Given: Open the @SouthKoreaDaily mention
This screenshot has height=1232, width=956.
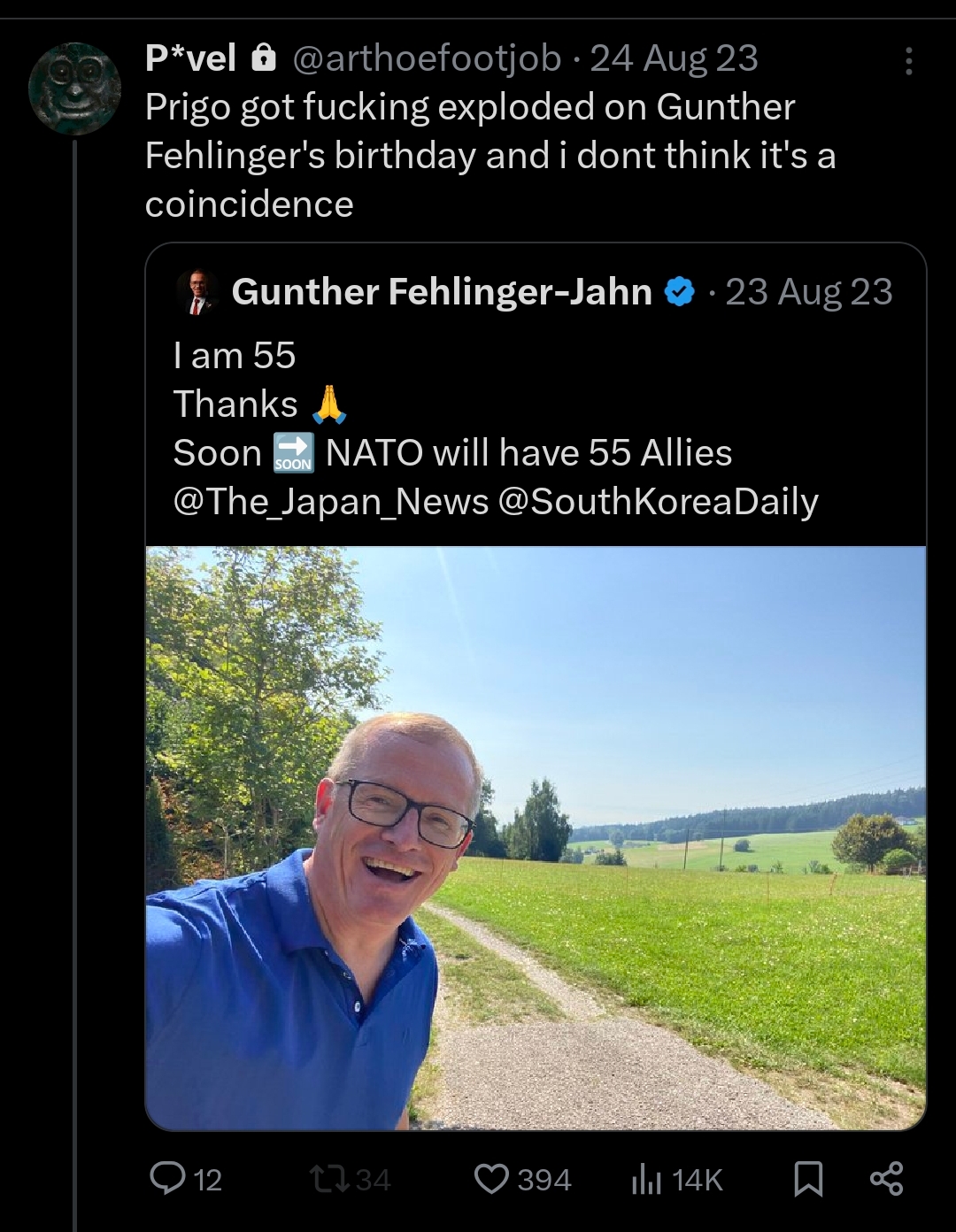Looking at the screenshot, I should point(658,502).
